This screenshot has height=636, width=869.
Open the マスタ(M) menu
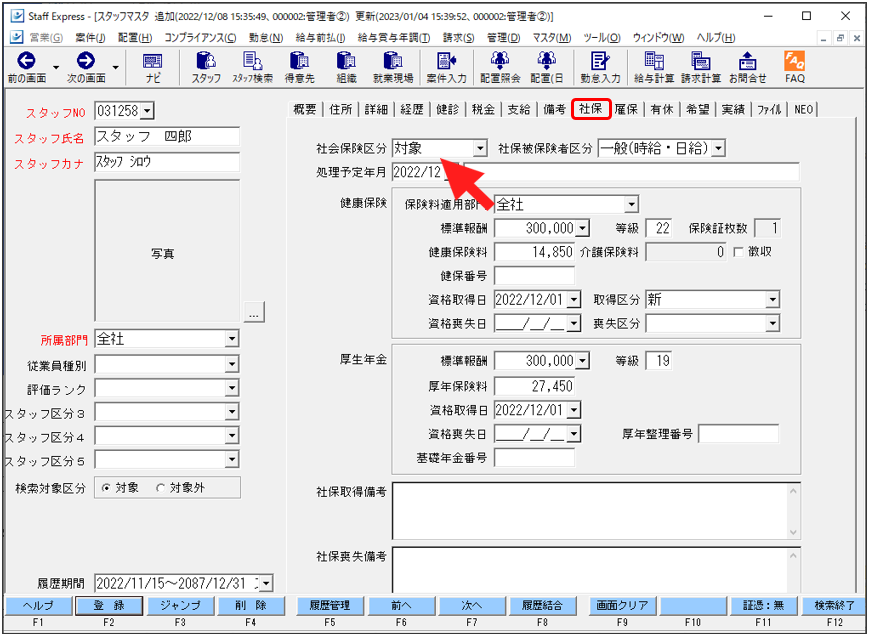coord(552,38)
